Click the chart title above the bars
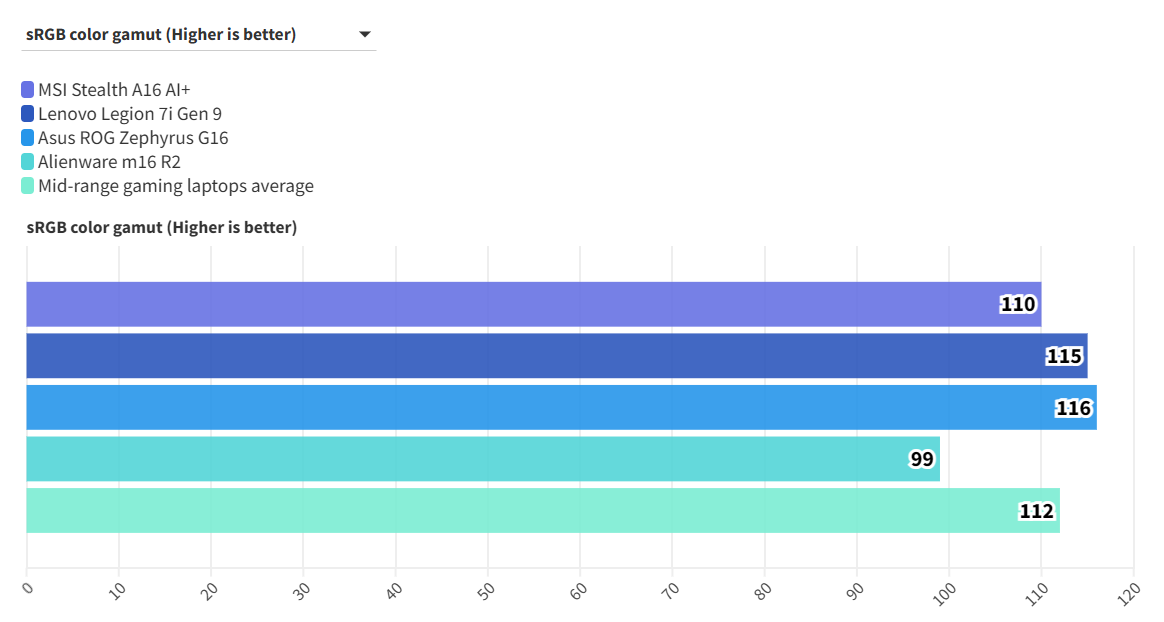 click(161, 228)
